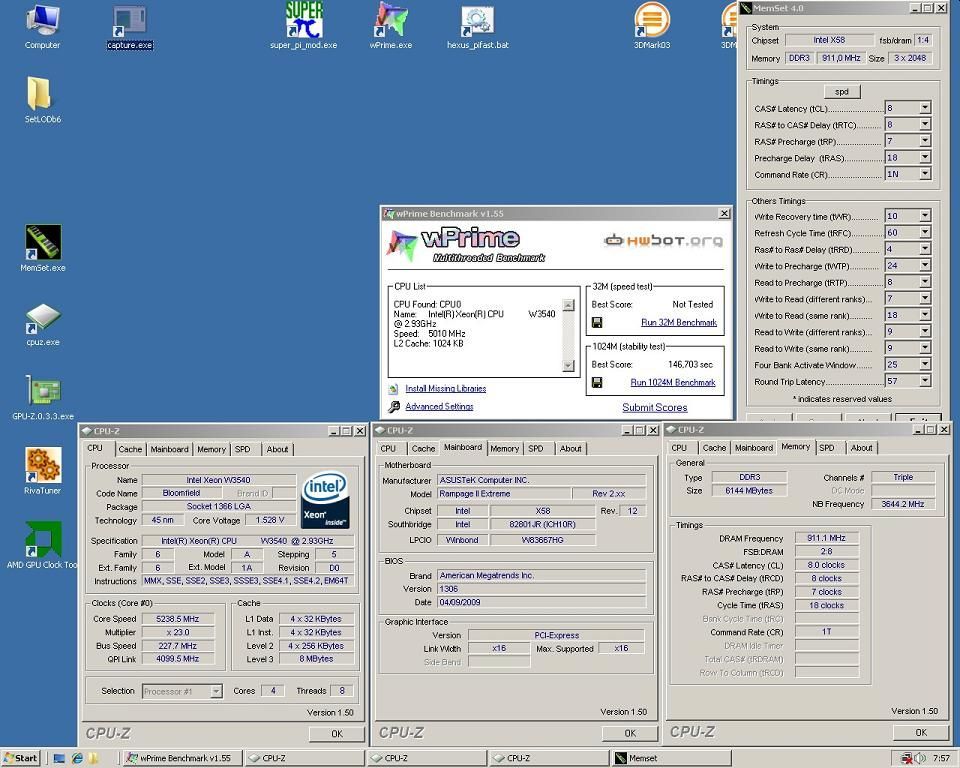
Task: Click OK in the left CPU-Z window
Action: [337, 734]
